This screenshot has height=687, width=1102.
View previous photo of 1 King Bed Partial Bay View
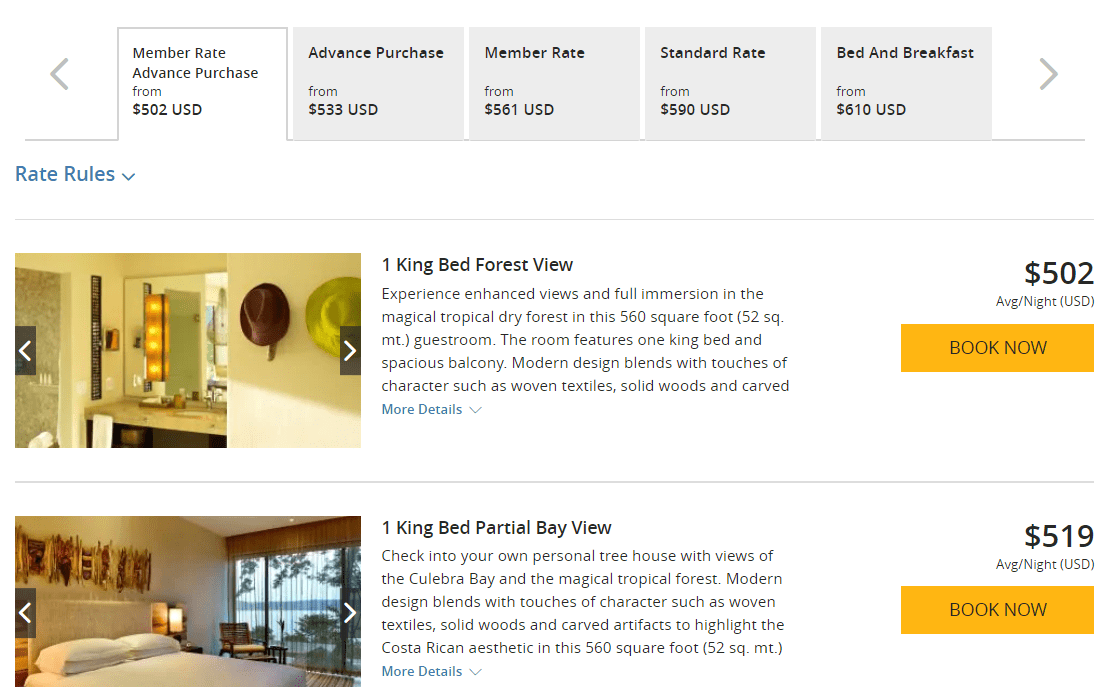click(25, 612)
